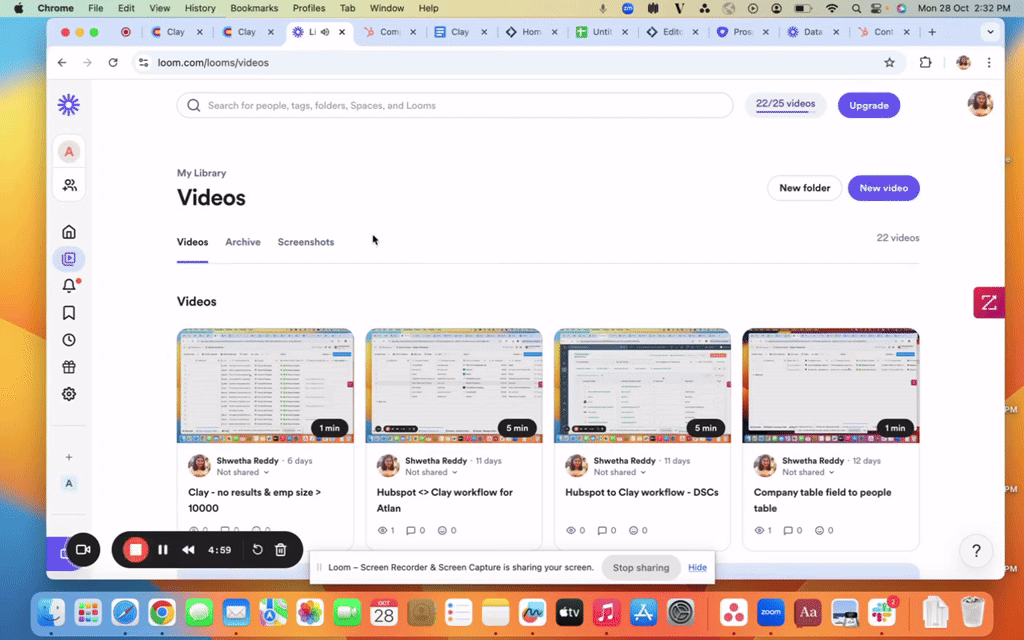Expand Not shared dropdown on Clay video
Screen dimensions: 1024x640
242,472
